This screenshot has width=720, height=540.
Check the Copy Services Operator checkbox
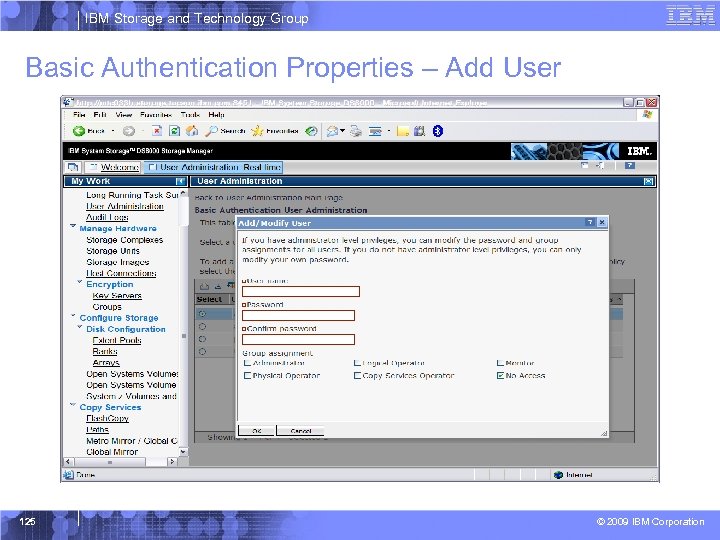pyautogui.click(x=357, y=376)
